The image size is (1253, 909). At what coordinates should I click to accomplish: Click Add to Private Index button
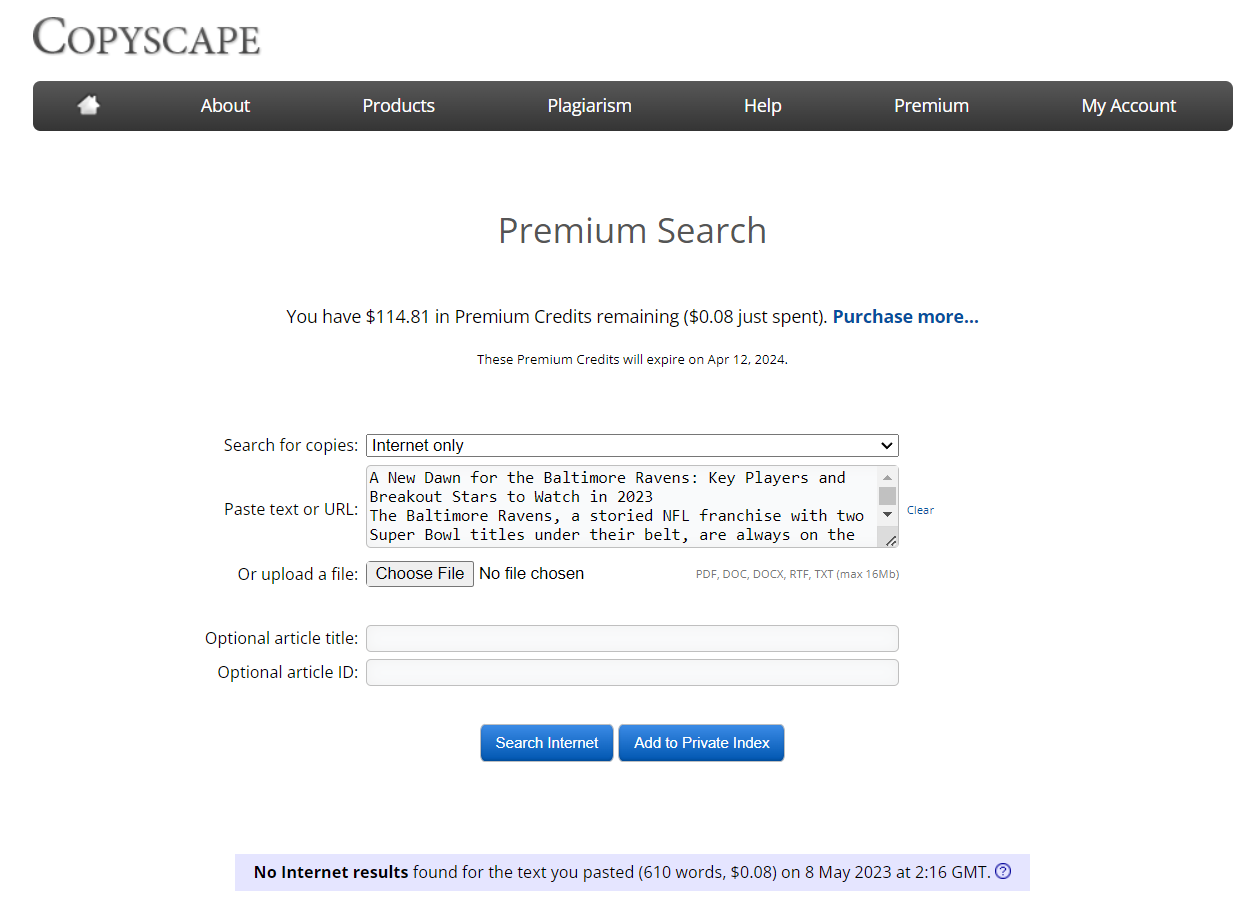point(702,743)
